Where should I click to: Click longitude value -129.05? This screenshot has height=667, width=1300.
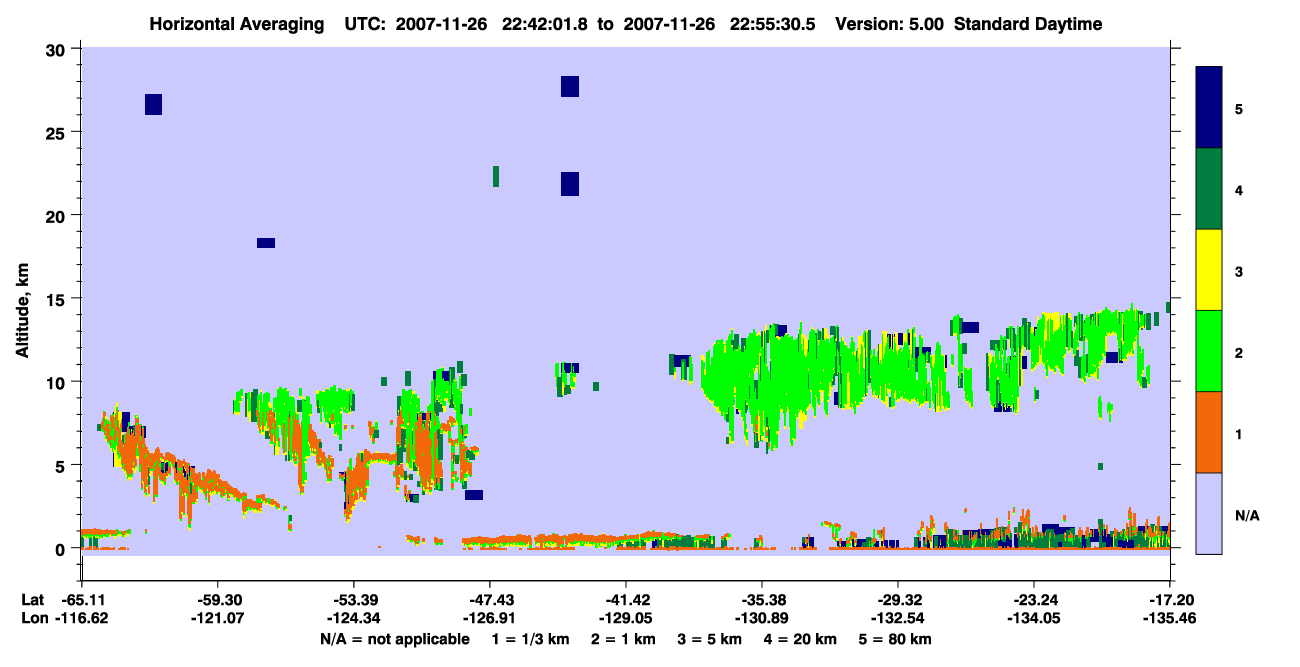[x=625, y=619]
